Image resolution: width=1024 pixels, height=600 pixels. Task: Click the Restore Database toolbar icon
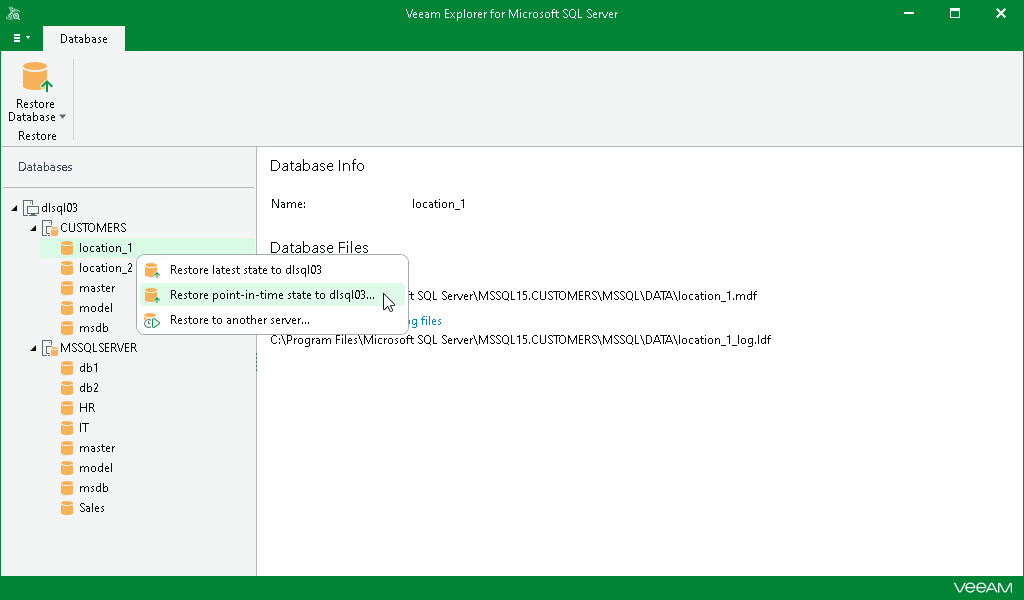coord(37,77)
